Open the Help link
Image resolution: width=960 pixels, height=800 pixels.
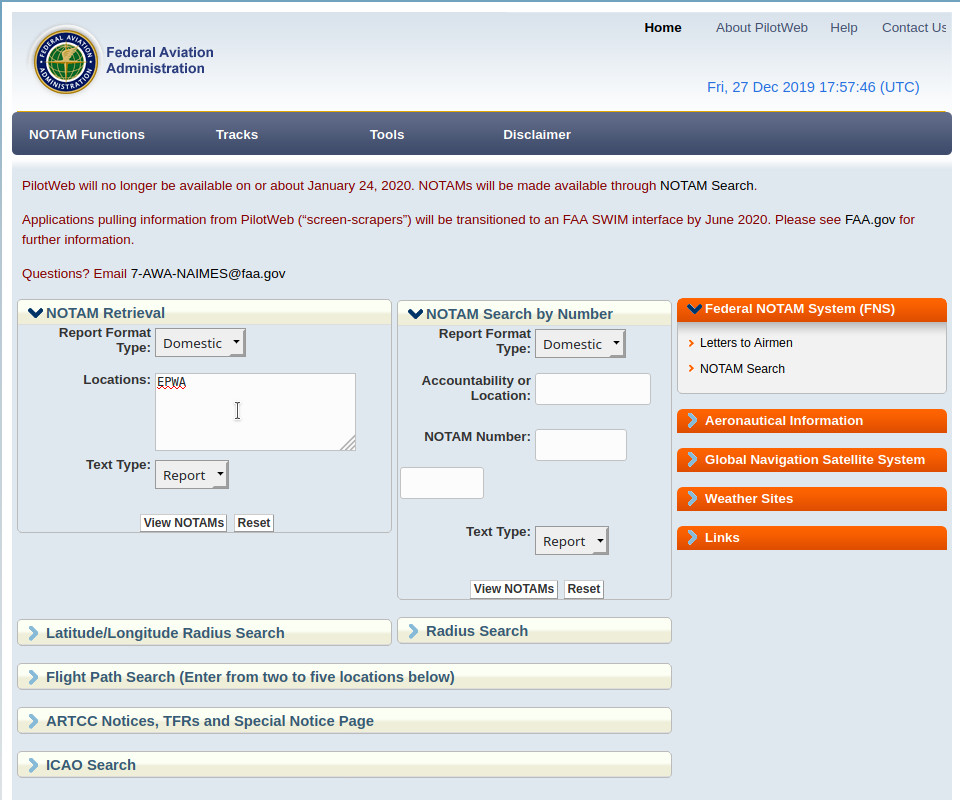pos(844,28)
